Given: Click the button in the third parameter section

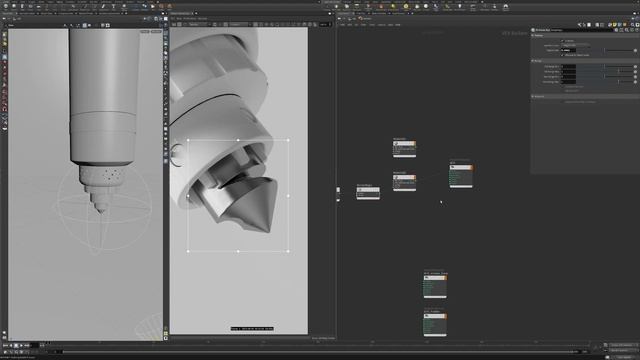Looking at the screenshot, I should pyautogui.click(x=579, y=102).
